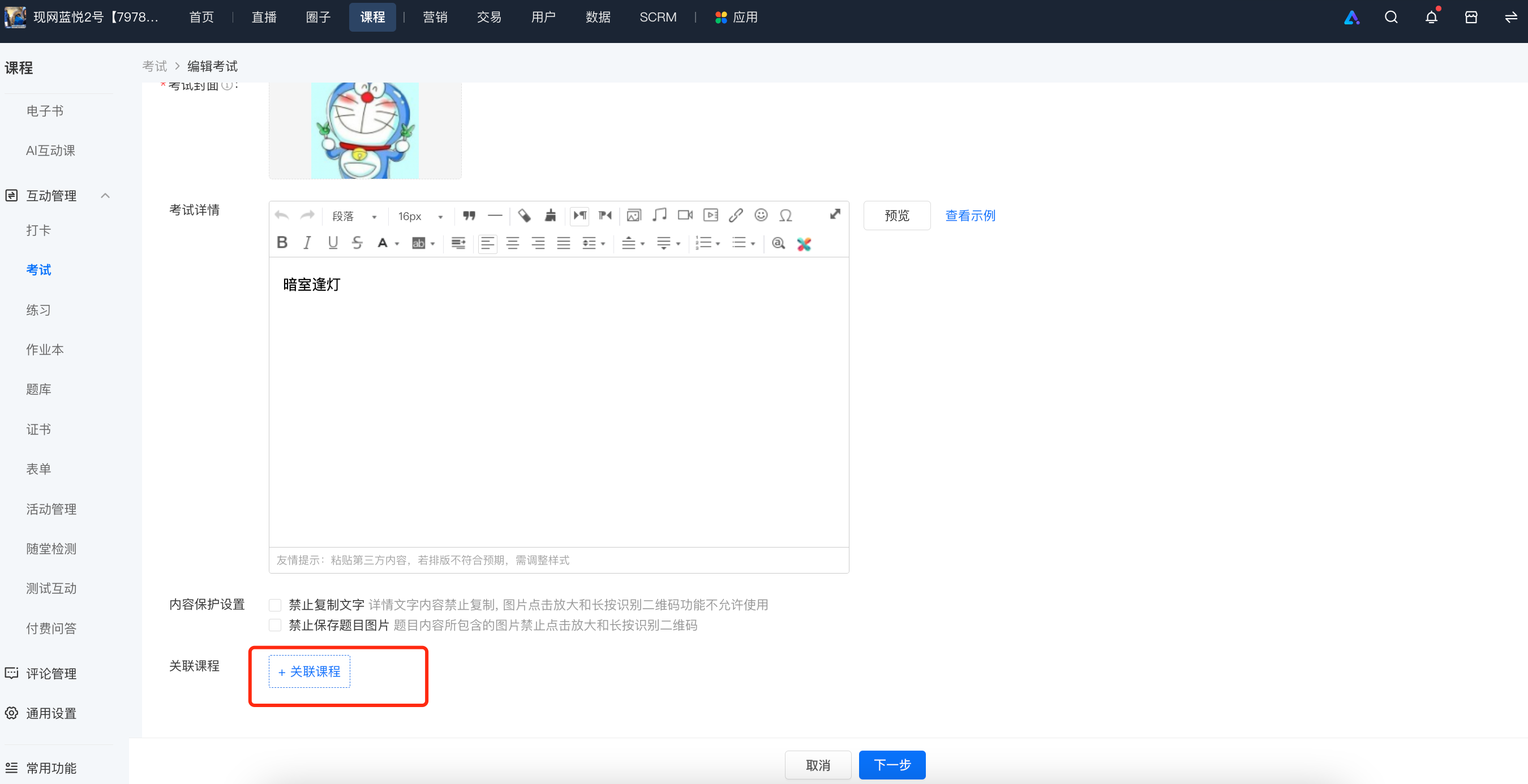Open emoji picker in editor
Viewport: 1528px width, 784px height.
(x=761, y=216)
